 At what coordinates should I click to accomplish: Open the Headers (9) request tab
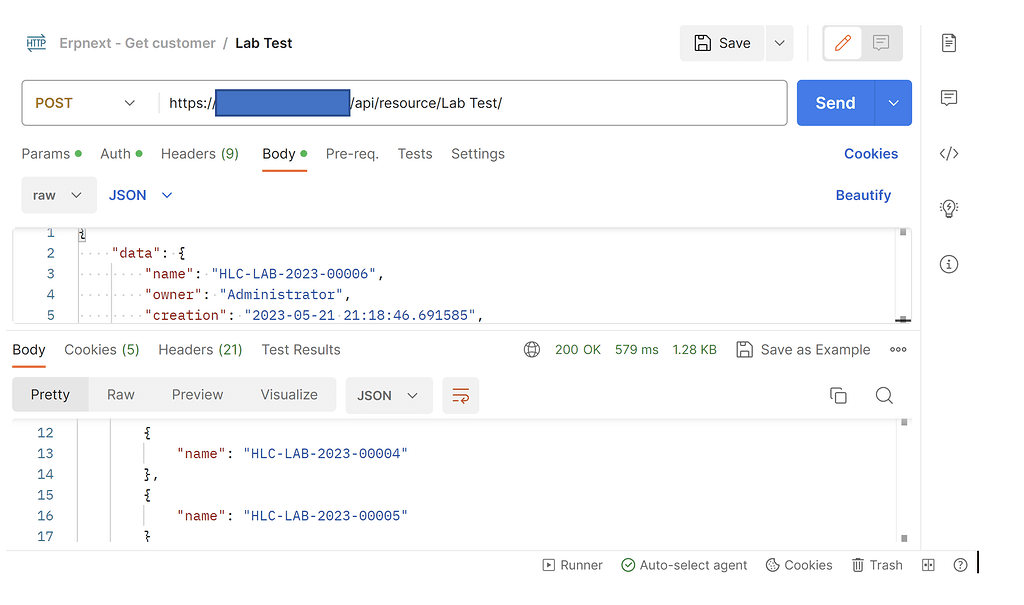point(200,154)
